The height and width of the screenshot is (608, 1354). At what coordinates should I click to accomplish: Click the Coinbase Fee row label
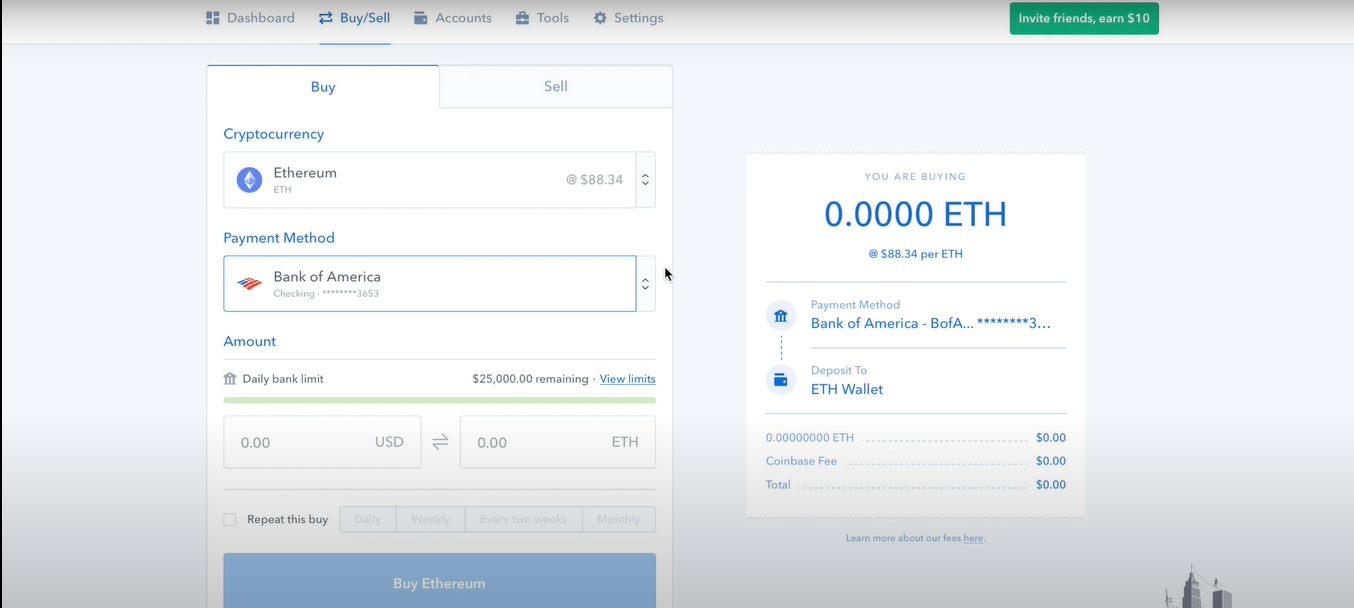[x=801, y=461]
